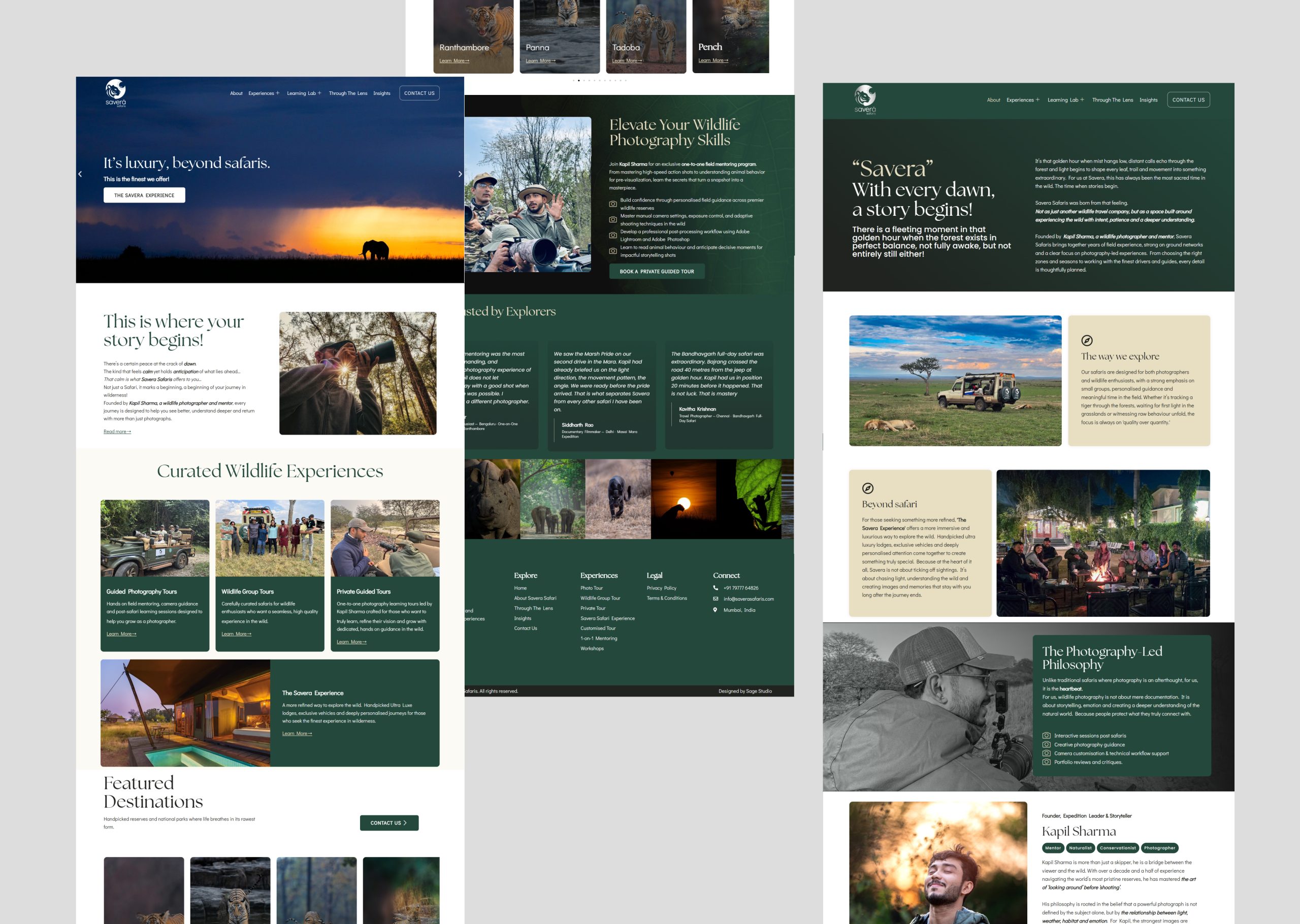The image size is (1300, 924).
Task: Open Insights in the blue homepage navigation
Action: tap(382, 93)
